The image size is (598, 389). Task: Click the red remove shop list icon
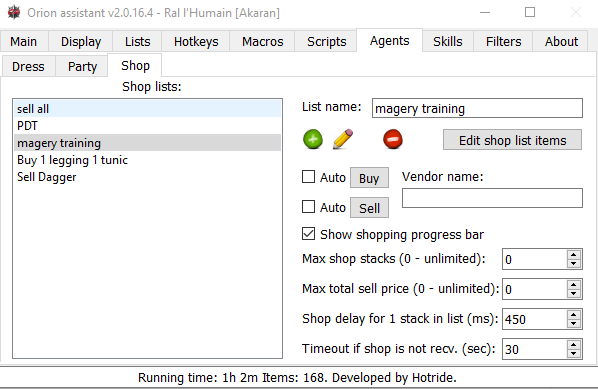[393, 139]
